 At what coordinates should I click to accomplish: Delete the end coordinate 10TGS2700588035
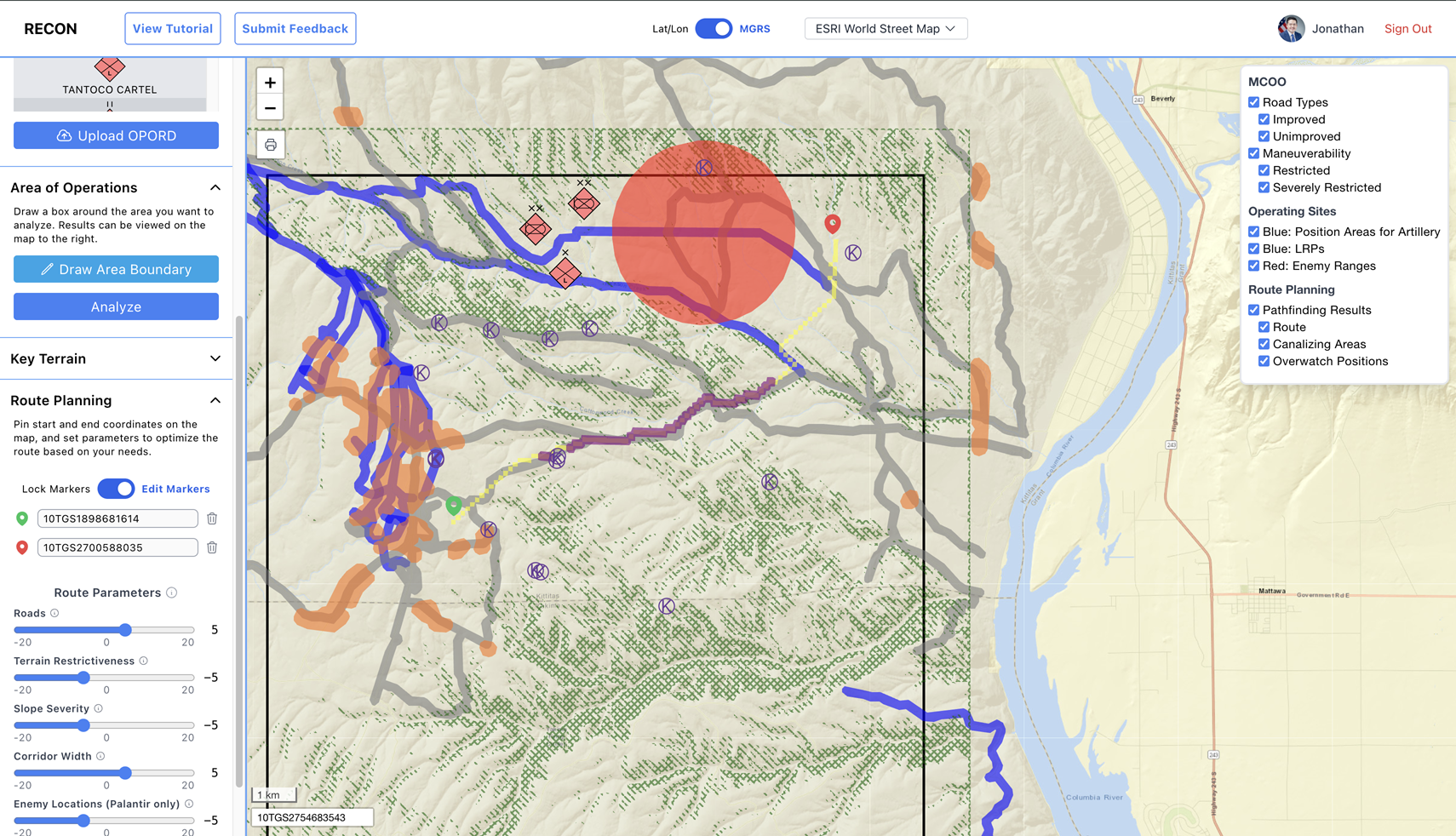coord(212,547)
